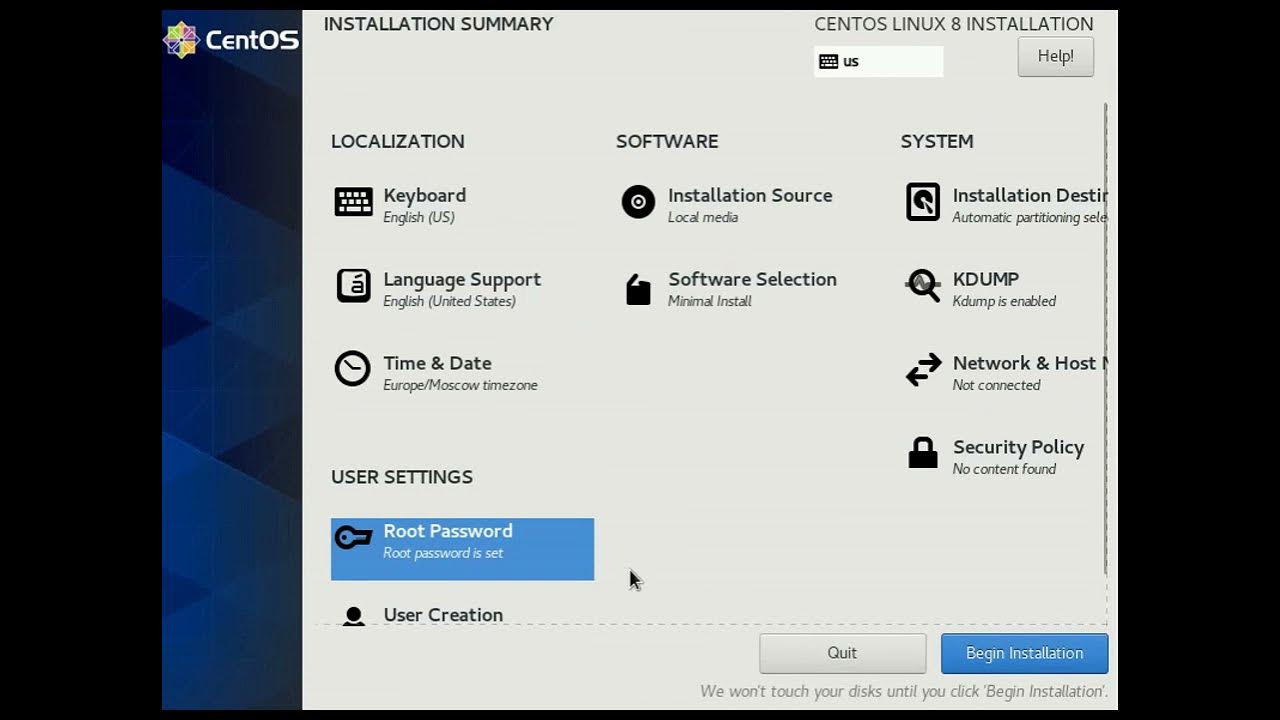Click the keyboard icon beside 'us'
The width and height of the screenshot is (1280, 720).
[828, 61]
